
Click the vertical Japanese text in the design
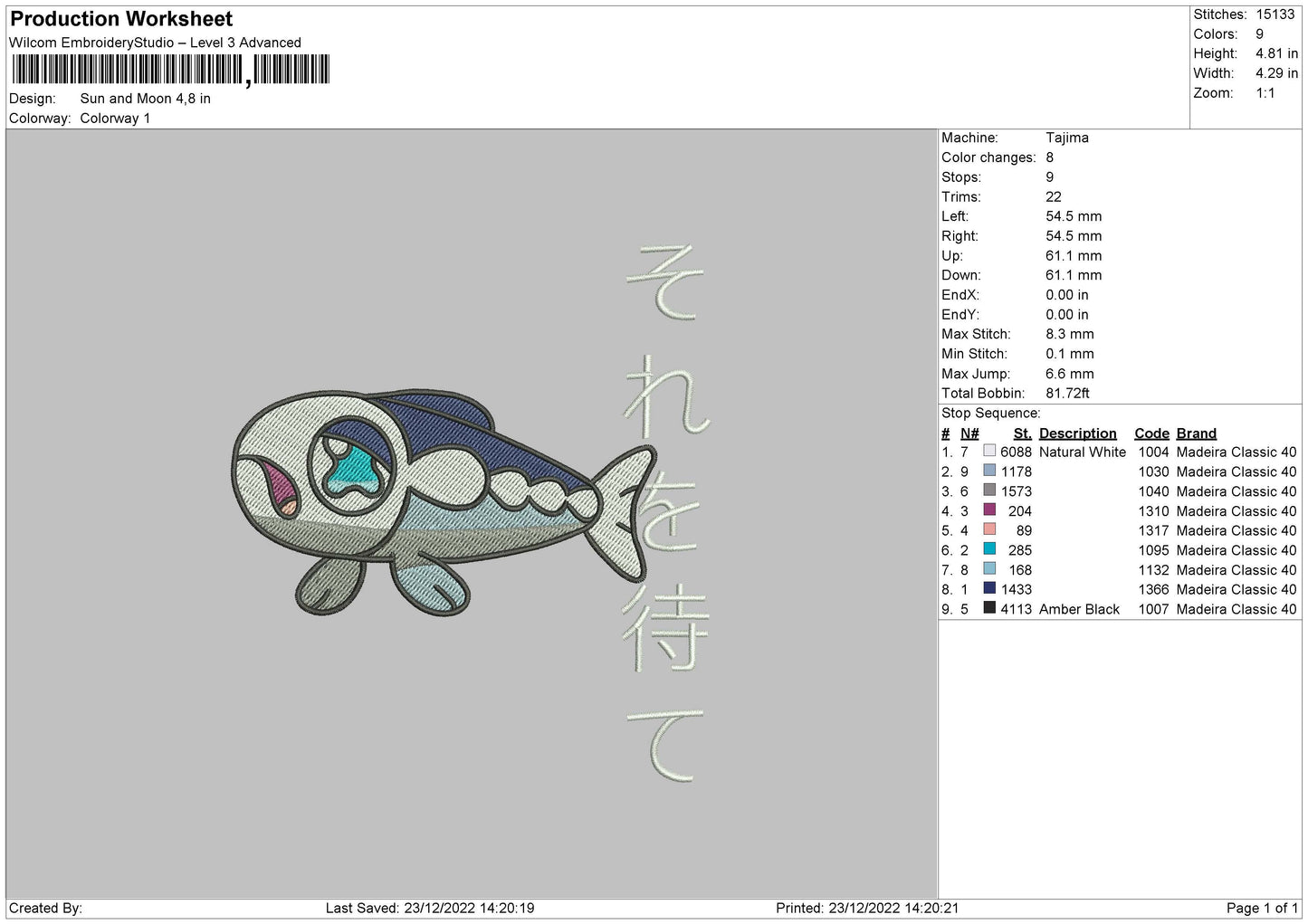point(666,512)
